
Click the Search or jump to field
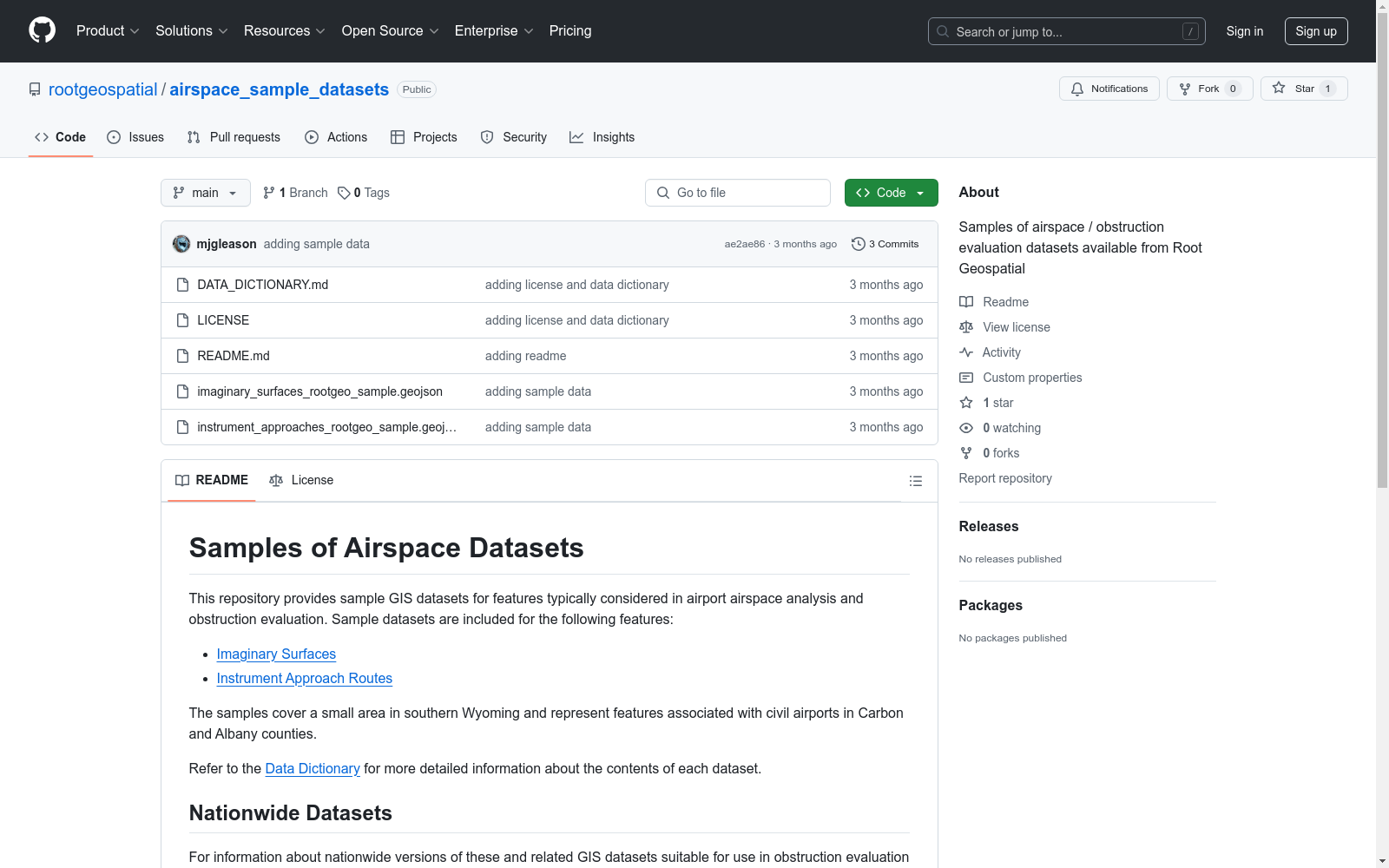tap(1066, 31)
